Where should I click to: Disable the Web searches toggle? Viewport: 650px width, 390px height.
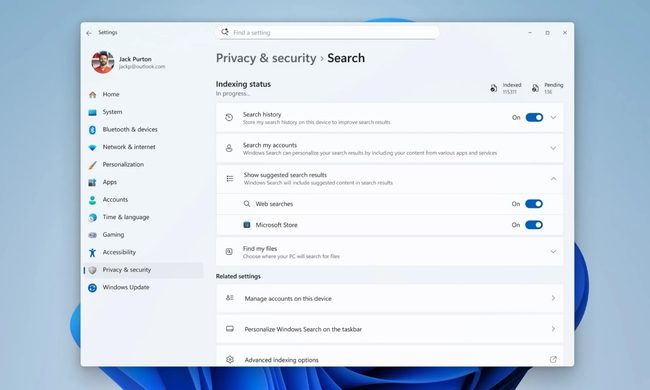pyautogui.click(x=534, y=204)
